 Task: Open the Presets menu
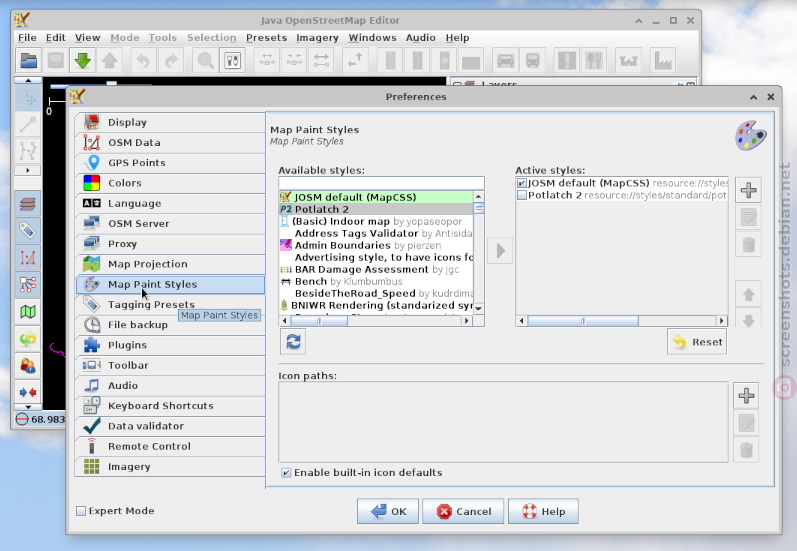tap(266, 38)
